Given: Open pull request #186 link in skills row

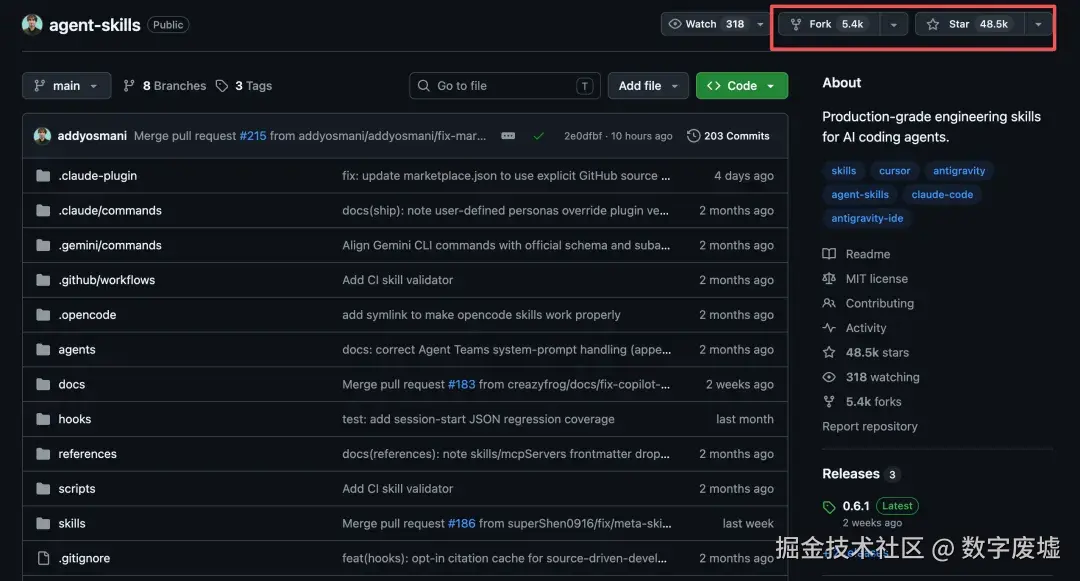Looking at the screenshot, I should (461, 523).
